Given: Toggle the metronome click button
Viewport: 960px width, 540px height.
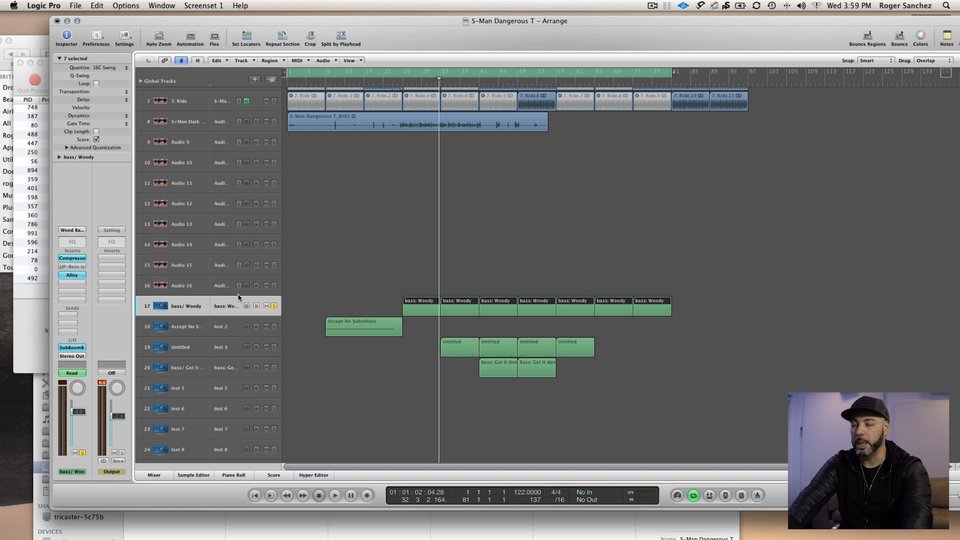Looking at the screenshot, I should (x=757, y=495).
